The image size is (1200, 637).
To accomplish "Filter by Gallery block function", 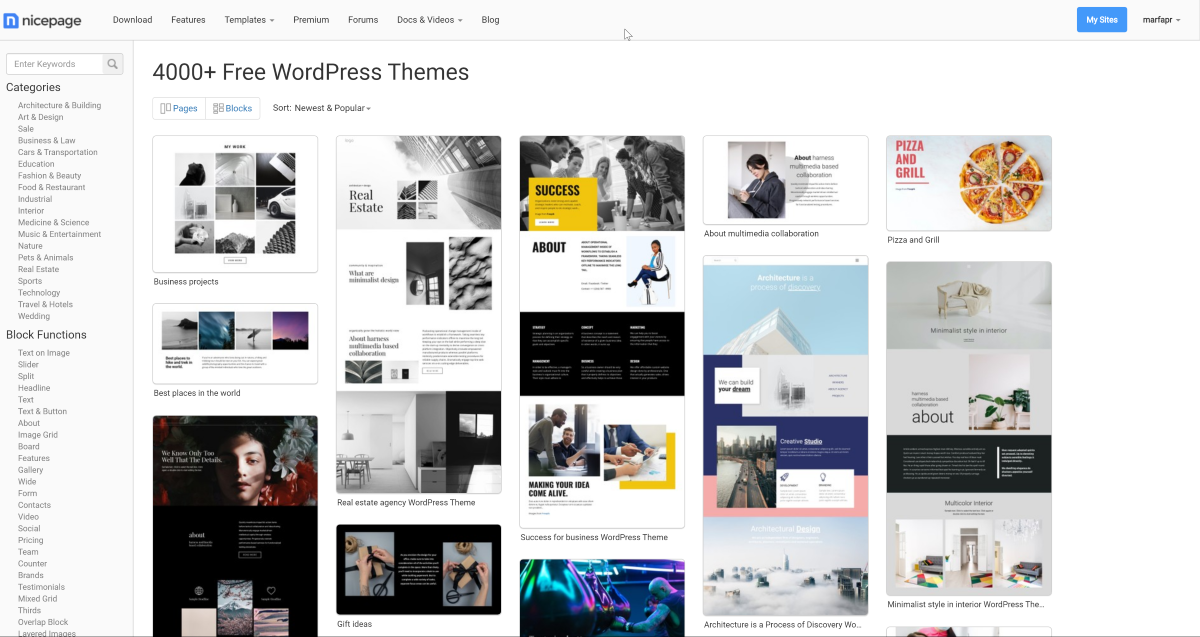I will pyautogui.click(x=31, y=470).
